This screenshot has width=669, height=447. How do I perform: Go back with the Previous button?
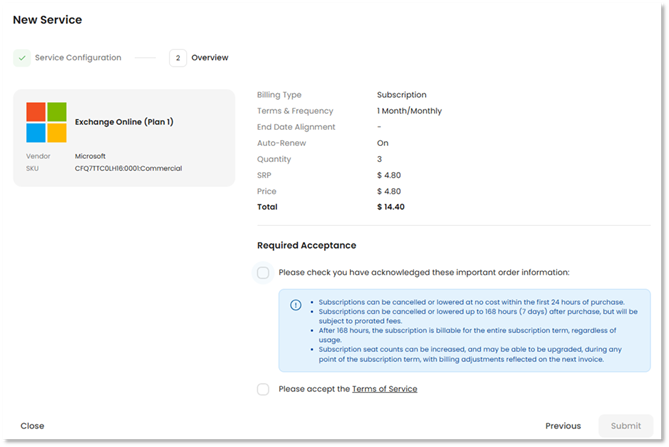[x=563, y=426]
